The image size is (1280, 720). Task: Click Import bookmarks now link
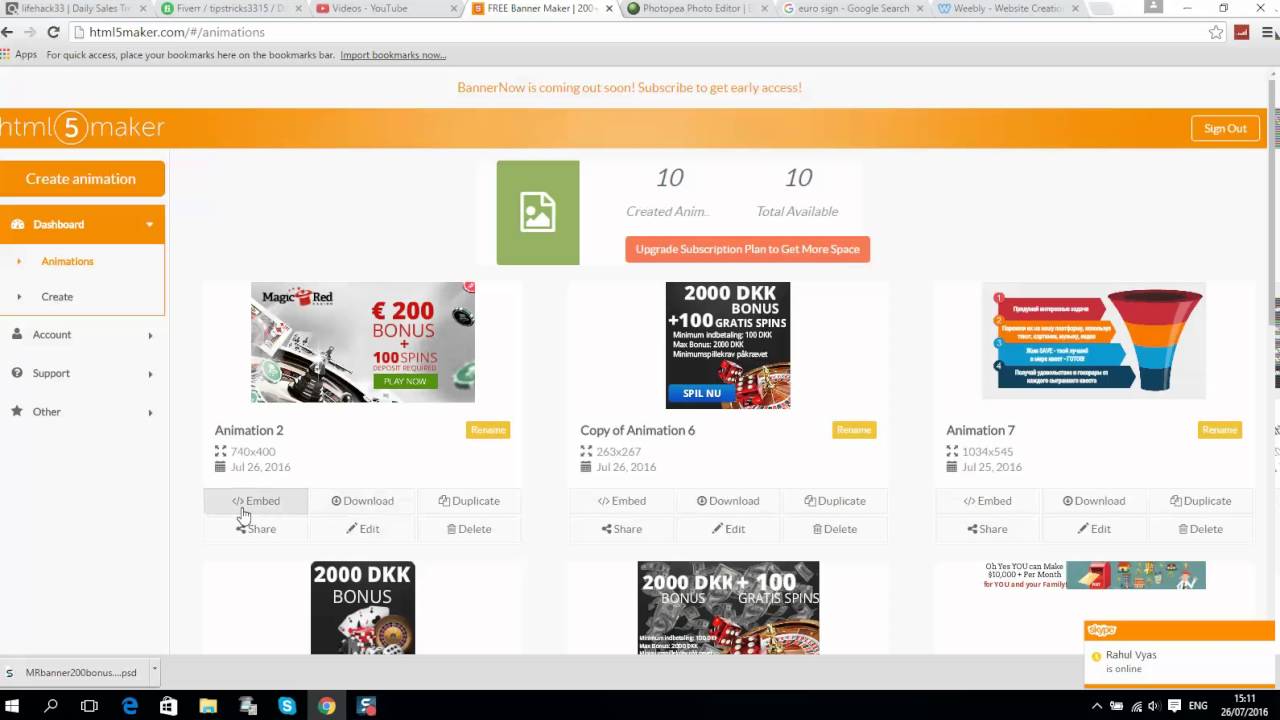pos(393,55)
